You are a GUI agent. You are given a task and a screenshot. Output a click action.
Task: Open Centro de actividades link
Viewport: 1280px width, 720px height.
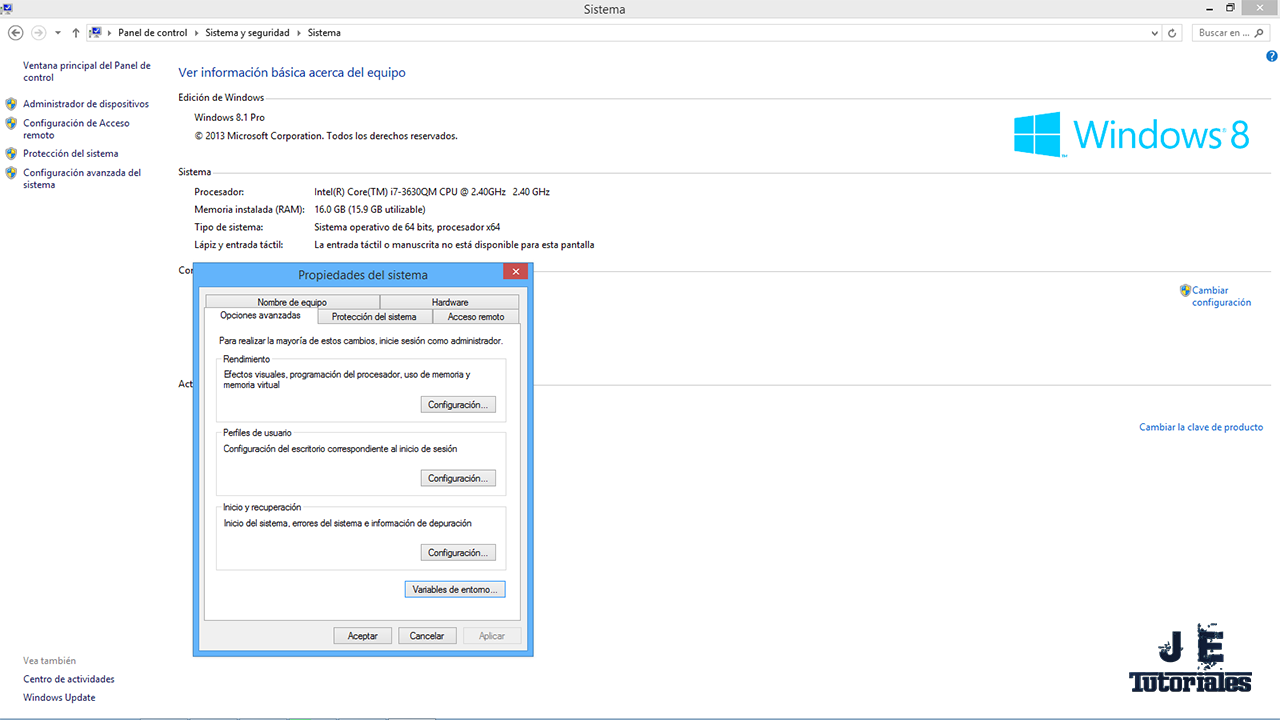pos(69,679)
